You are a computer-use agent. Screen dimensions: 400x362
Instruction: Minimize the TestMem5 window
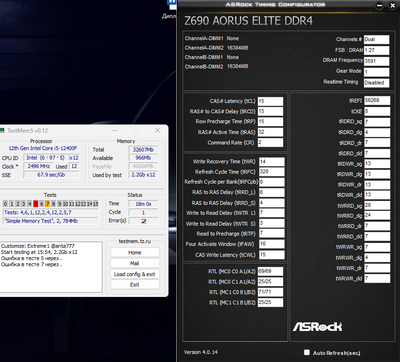[114, 131]
